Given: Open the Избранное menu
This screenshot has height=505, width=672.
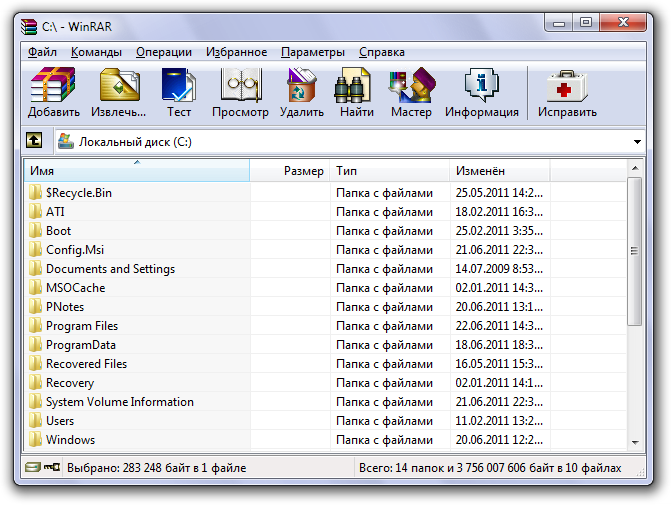Looking at the screenshot, I should coord(236,52).
